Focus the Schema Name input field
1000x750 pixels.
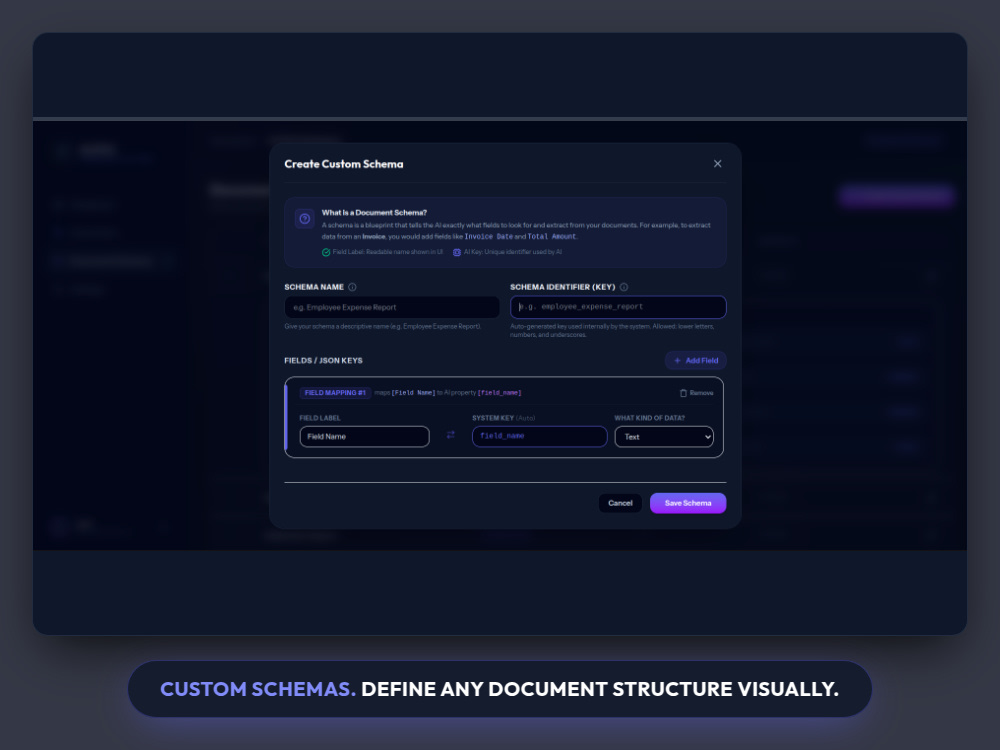point(392,307)
